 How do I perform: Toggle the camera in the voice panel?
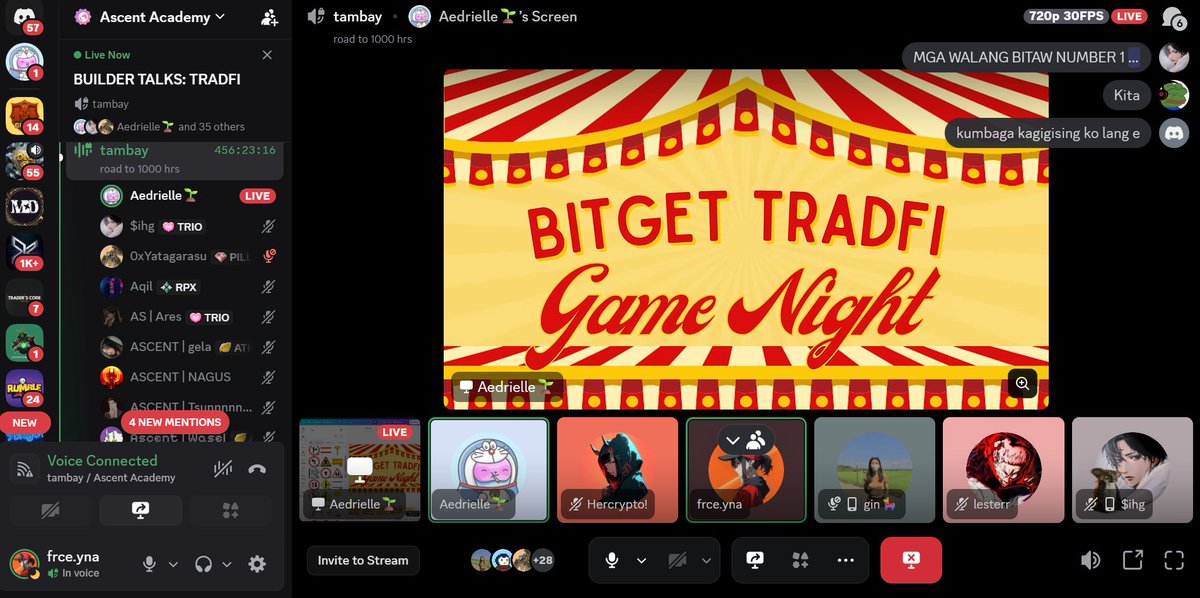[50, 511]
